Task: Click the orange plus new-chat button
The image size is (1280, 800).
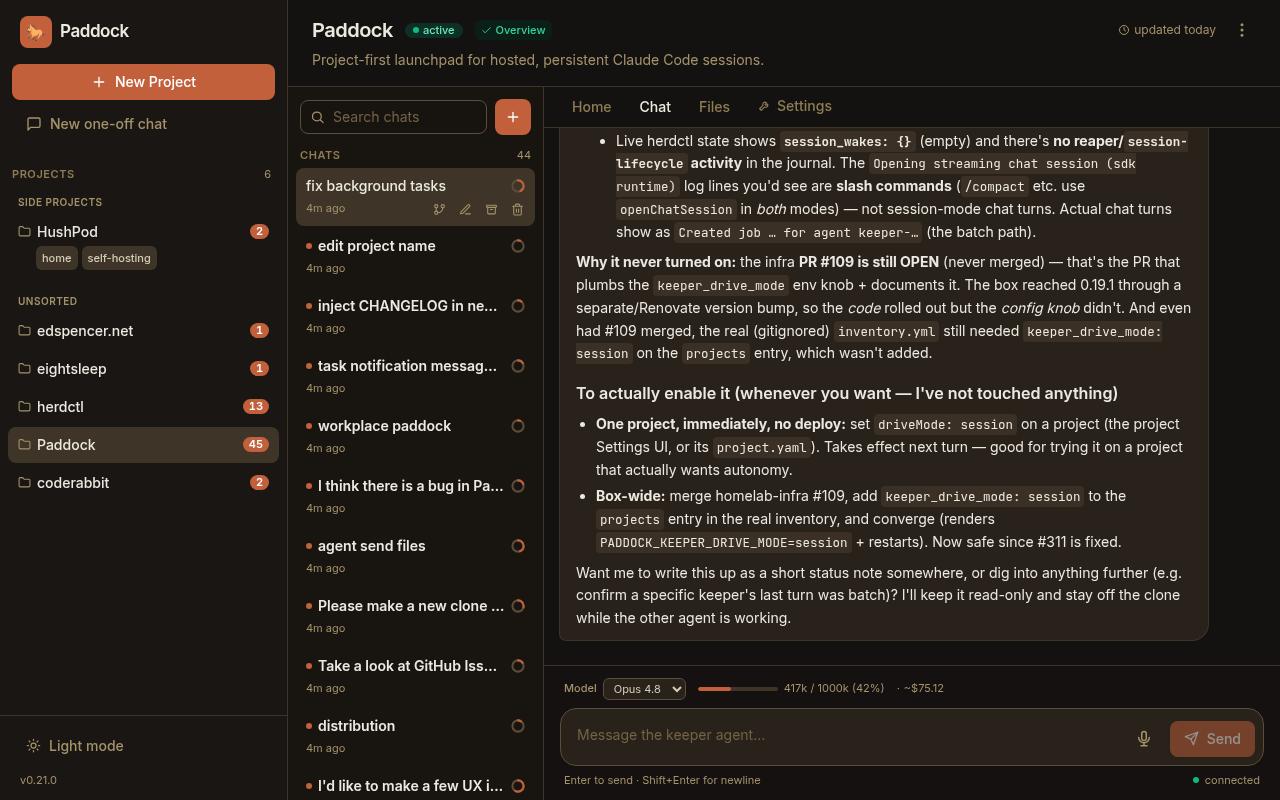Action: 513,117
